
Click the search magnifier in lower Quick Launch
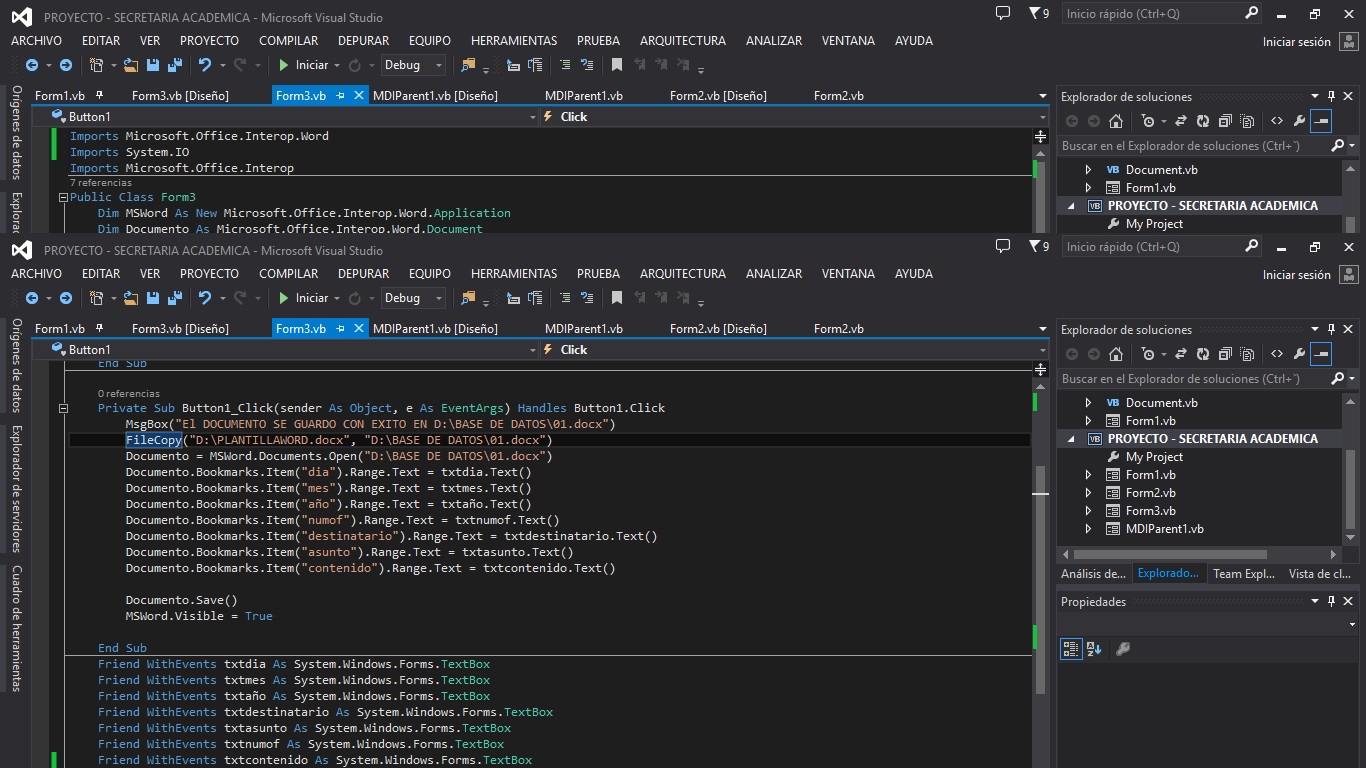(x=1252, y=246)
